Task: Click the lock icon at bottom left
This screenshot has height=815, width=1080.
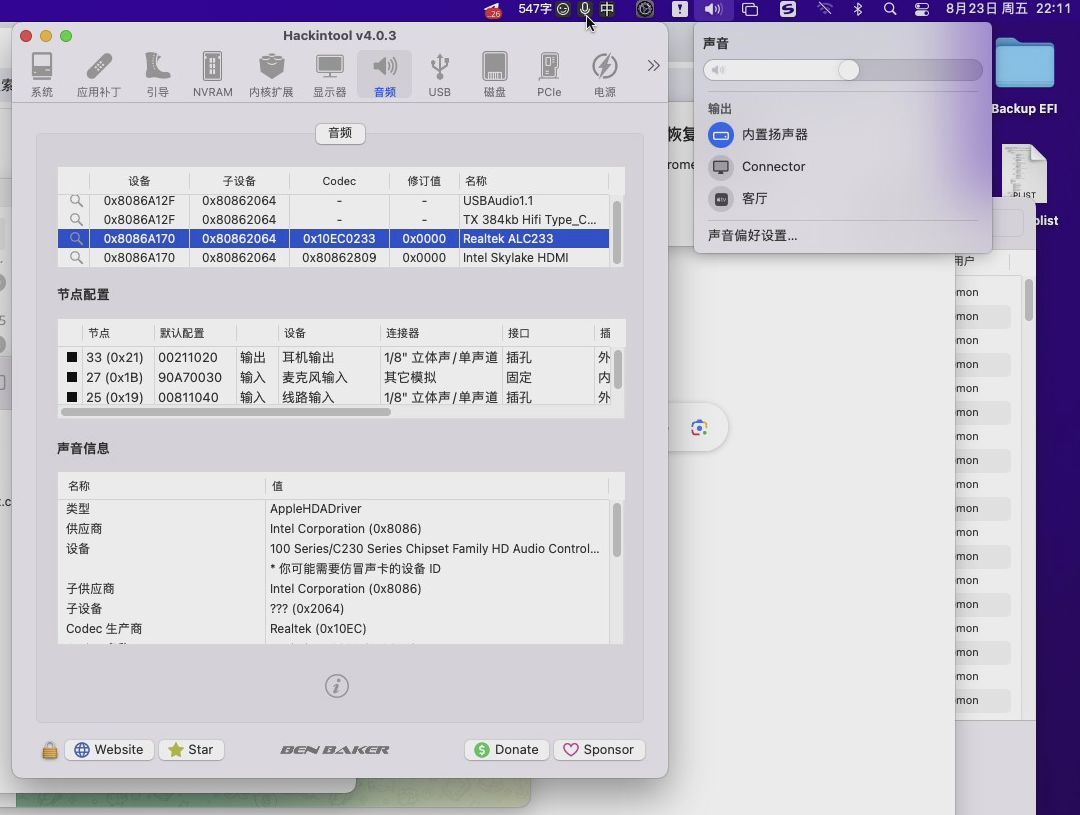Action: (x=50, y=750)
